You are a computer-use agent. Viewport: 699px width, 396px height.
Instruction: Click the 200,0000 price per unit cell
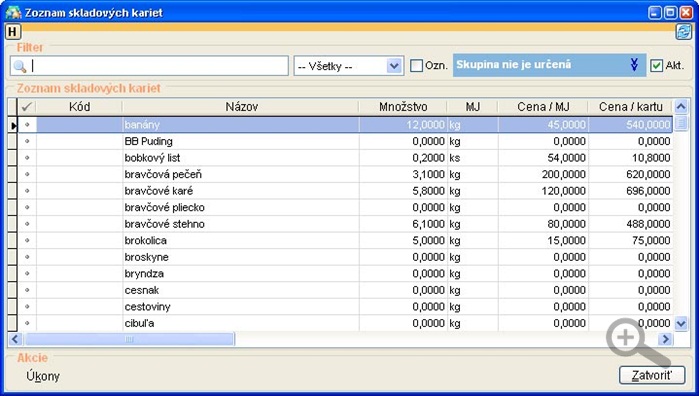coord(543,174)
